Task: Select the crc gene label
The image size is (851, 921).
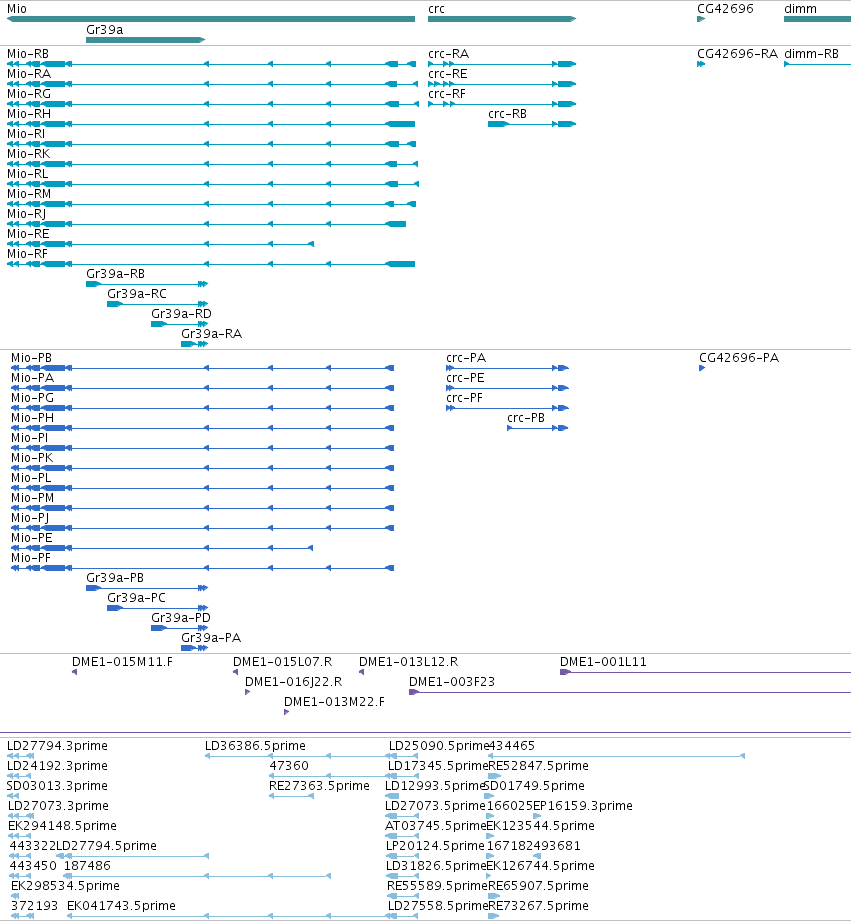Action: point(436,9)
